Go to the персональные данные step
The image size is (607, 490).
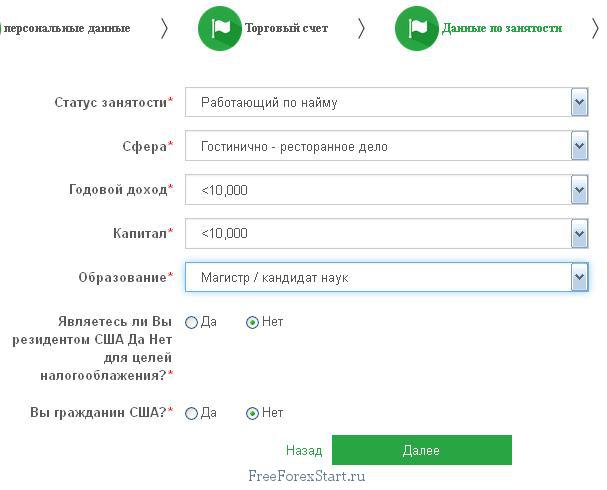(x=67, y=28)
